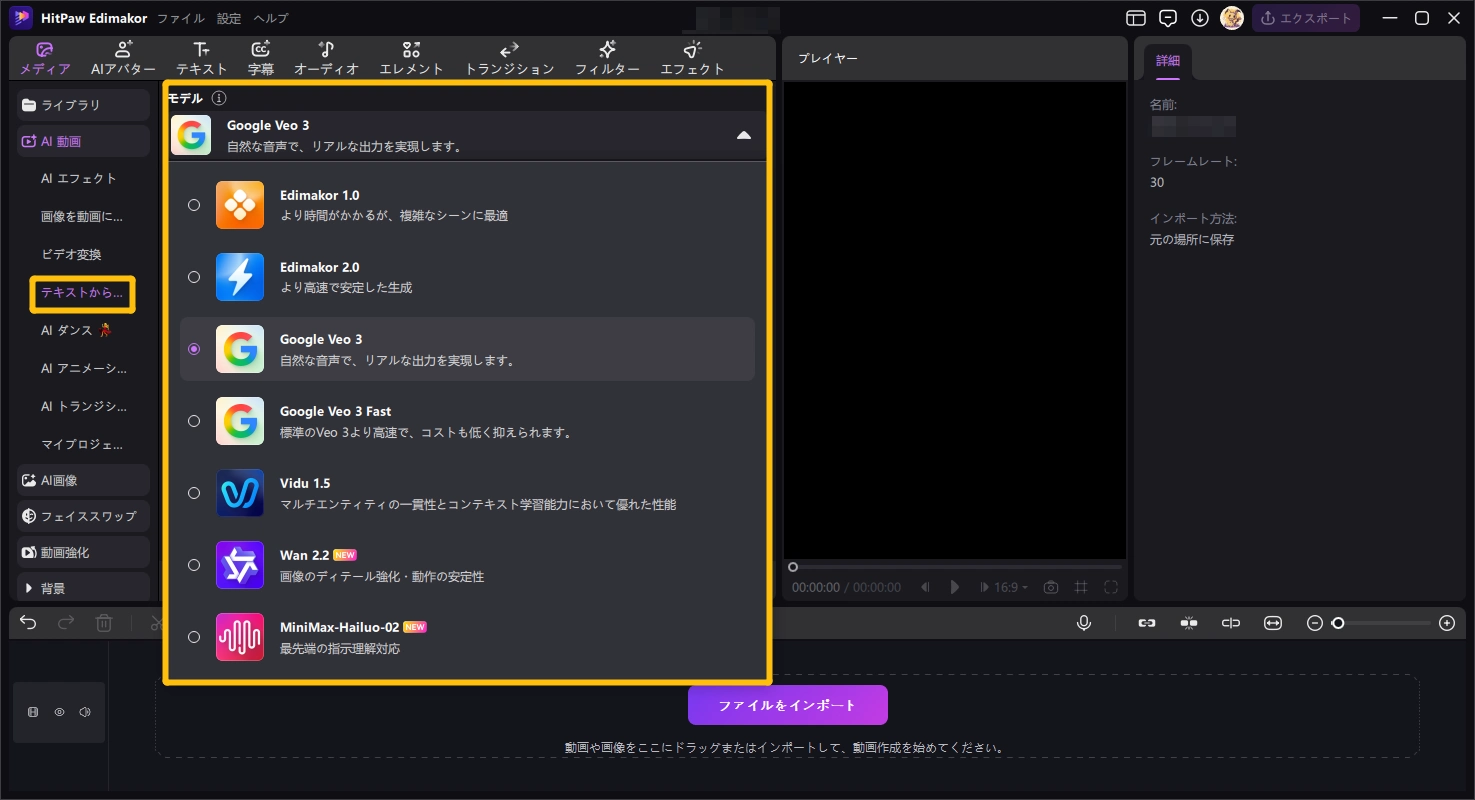Adjust the timeline zoom slider
1475x800 pixels.
click(1339, 622)
